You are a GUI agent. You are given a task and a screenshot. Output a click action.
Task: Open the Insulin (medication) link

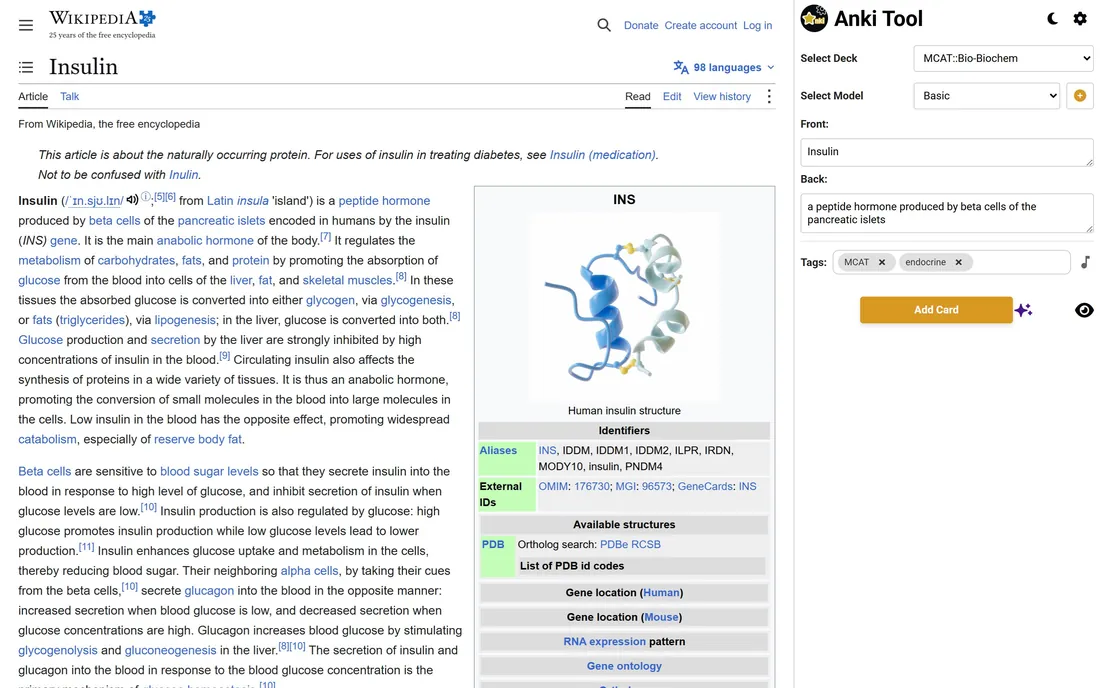[x=603, y=155]
